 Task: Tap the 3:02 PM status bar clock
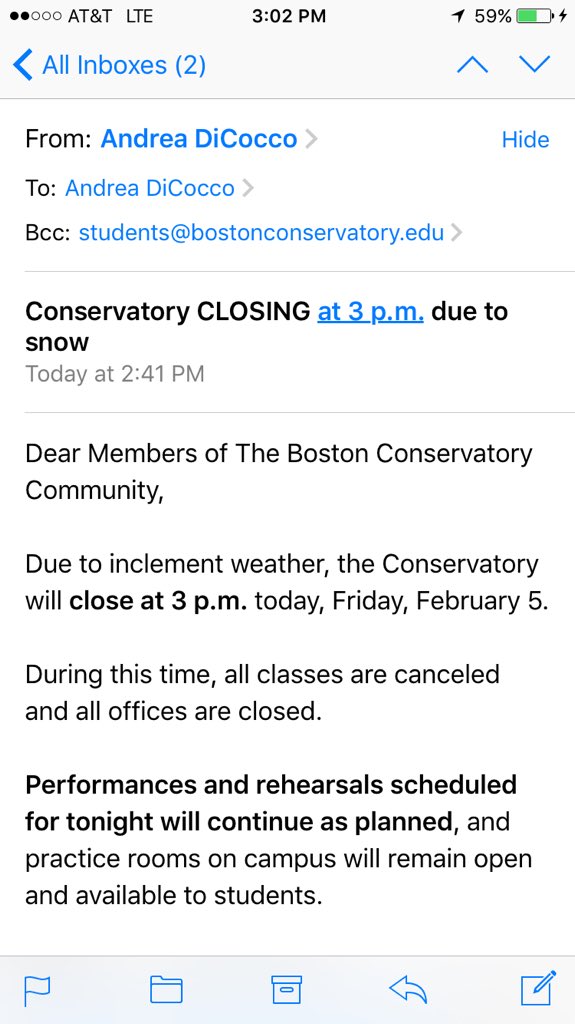[x=288, y=16]
